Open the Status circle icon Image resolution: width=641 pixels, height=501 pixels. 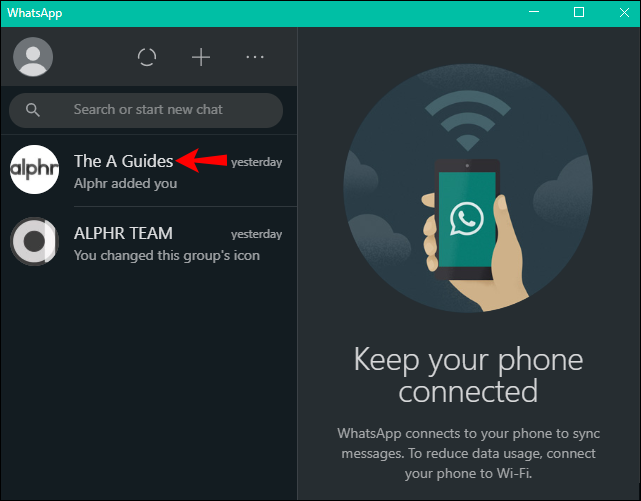(147, 57)
